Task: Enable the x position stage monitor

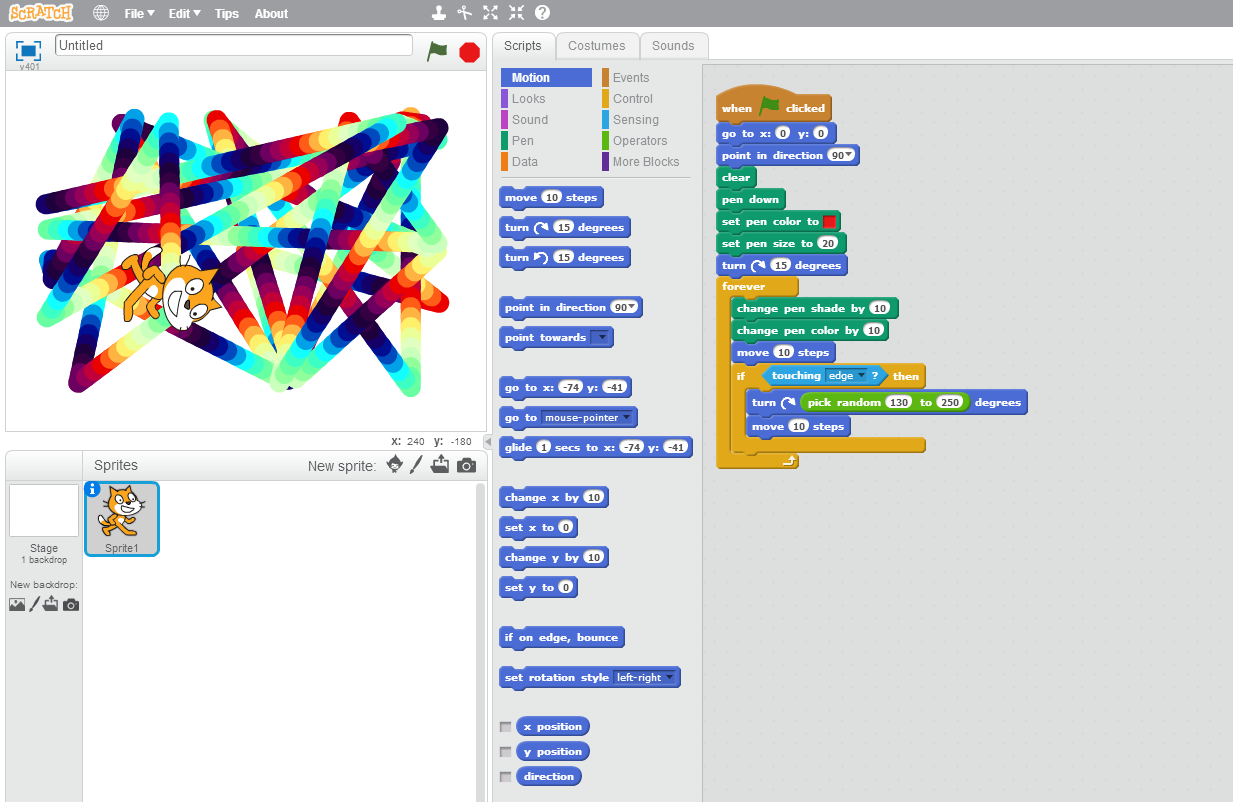Action: 506,727
